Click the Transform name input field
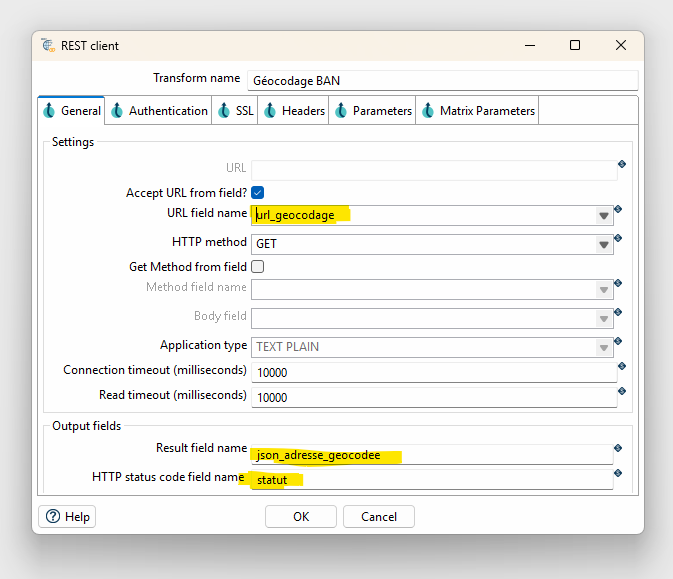Screen dimensions: 673x579 tap(442, 80)
